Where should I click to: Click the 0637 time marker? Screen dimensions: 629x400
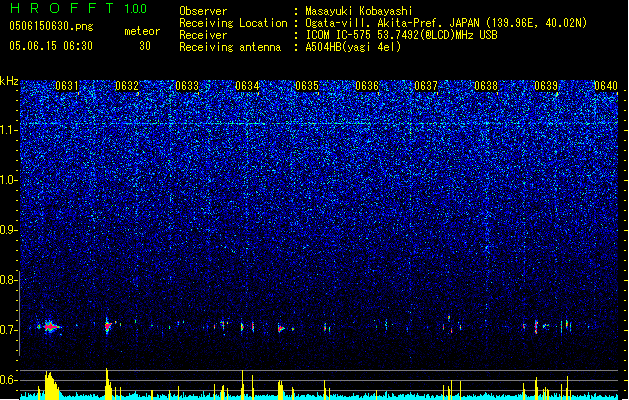coord(426,86)
